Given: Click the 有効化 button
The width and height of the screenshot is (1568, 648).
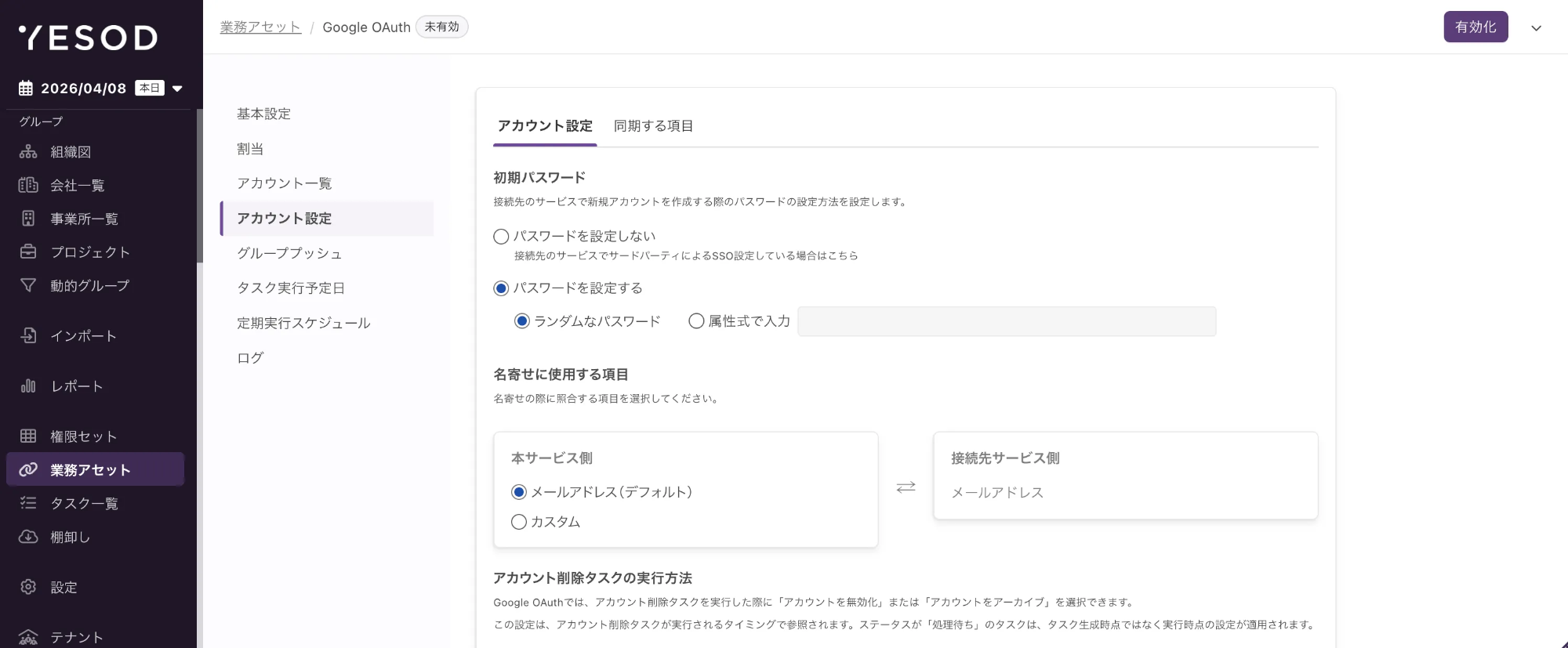Looking at the screenshot, I should 1475,27.
